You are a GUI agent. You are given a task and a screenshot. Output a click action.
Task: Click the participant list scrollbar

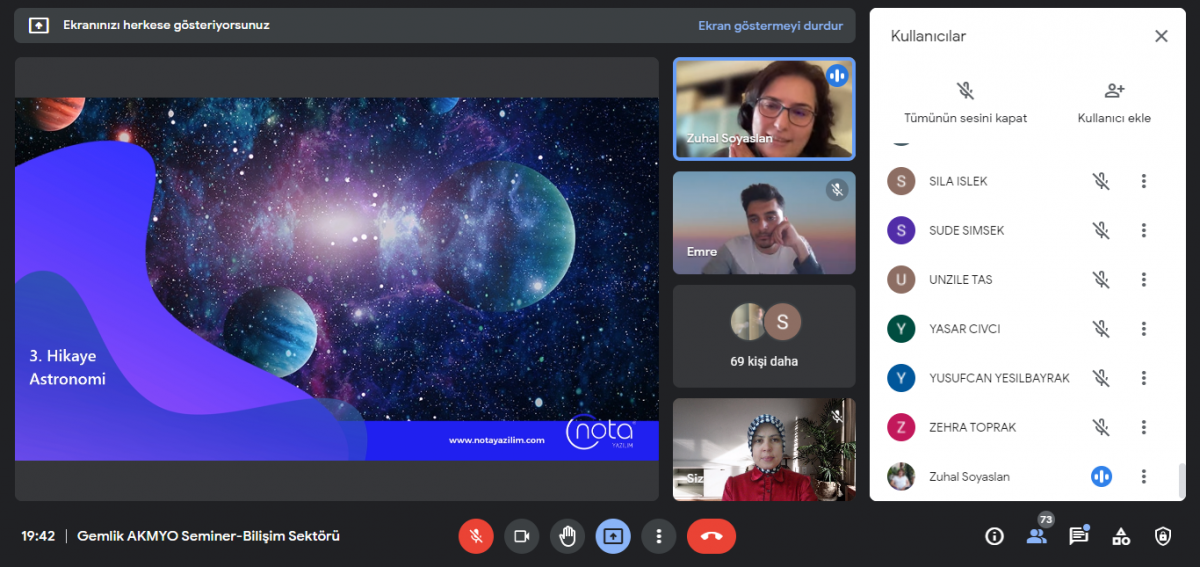pyautogui.click(x=1181, y=481)
